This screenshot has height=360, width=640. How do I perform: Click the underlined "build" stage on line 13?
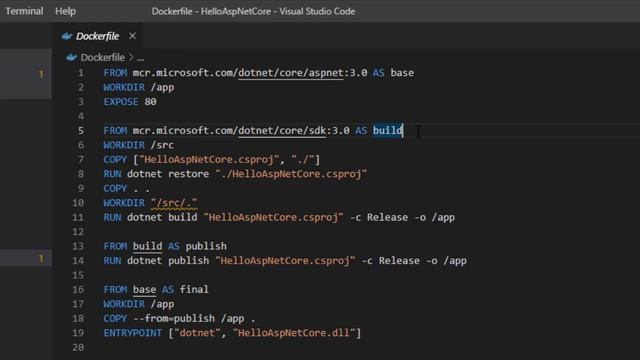coord(147,246)
